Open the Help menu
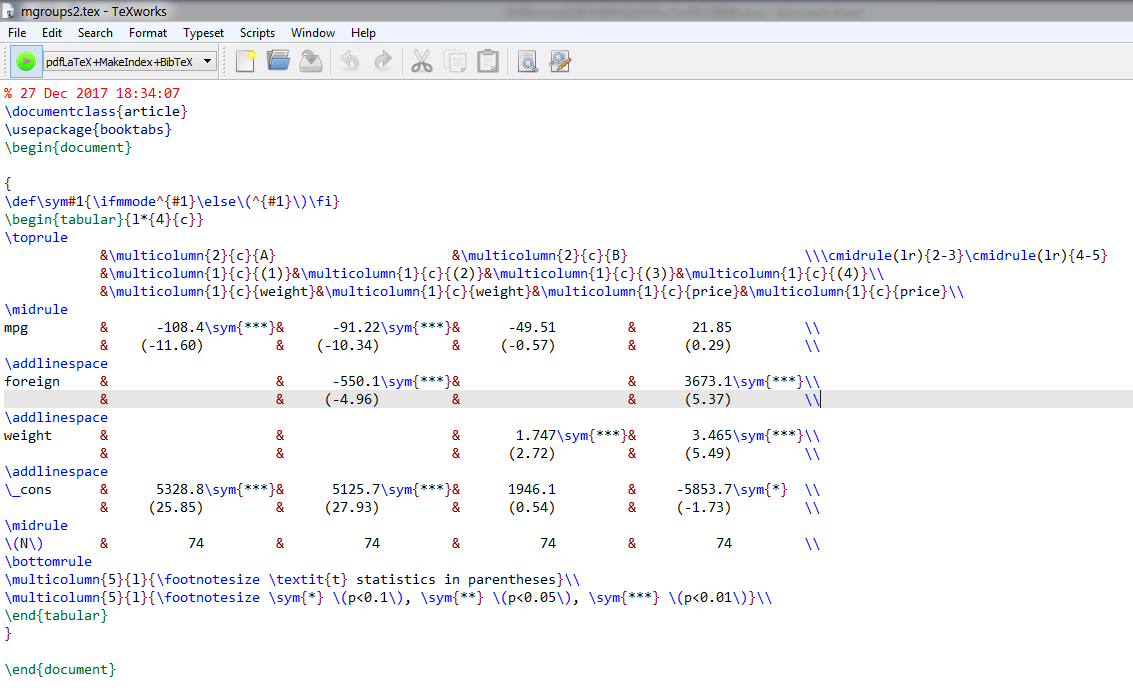Viewport: 1133px width, 688px height. pyautogui.click(x=363, y=32)
